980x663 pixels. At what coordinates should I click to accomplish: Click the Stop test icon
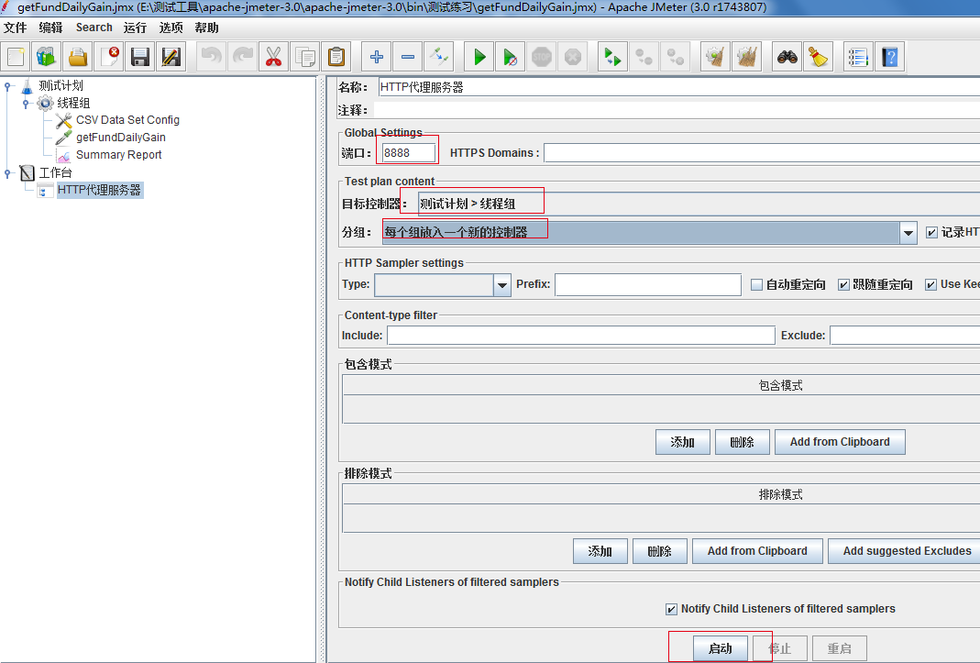pyautogui.click(x=541, y=57)
